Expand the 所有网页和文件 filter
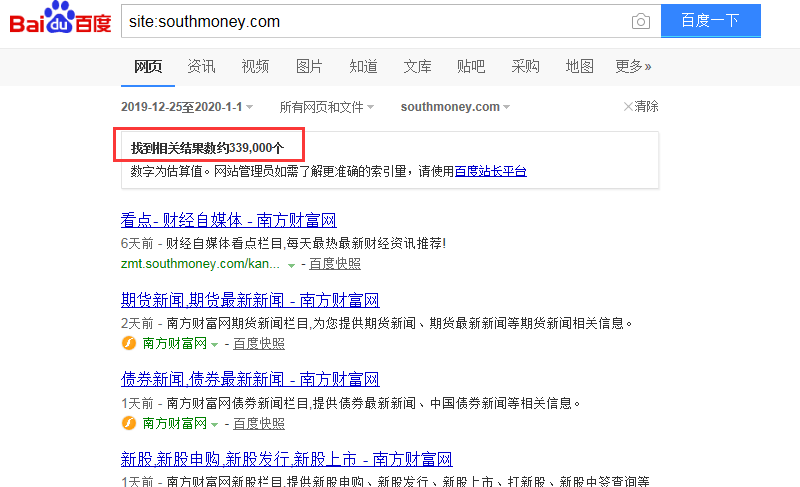The width and height of the screenshot is (800, 487). [327, 107]
